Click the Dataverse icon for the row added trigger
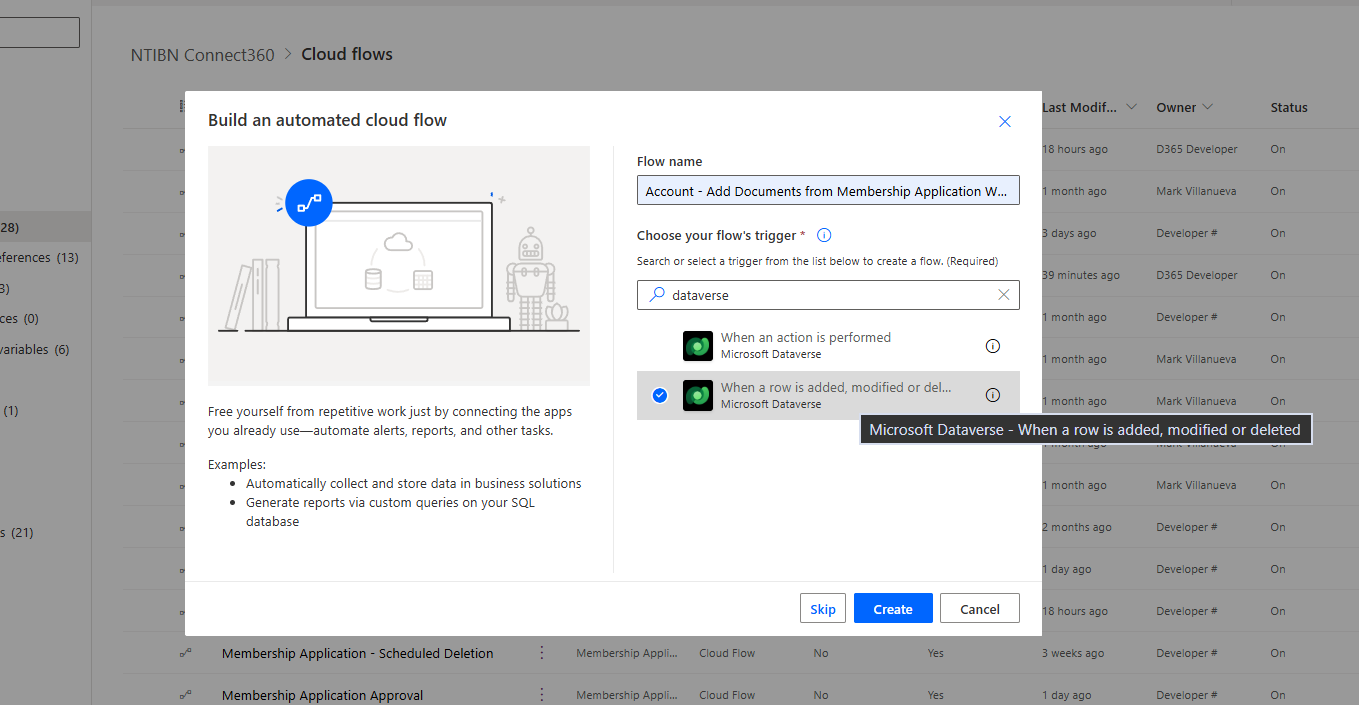 (697, 396)
